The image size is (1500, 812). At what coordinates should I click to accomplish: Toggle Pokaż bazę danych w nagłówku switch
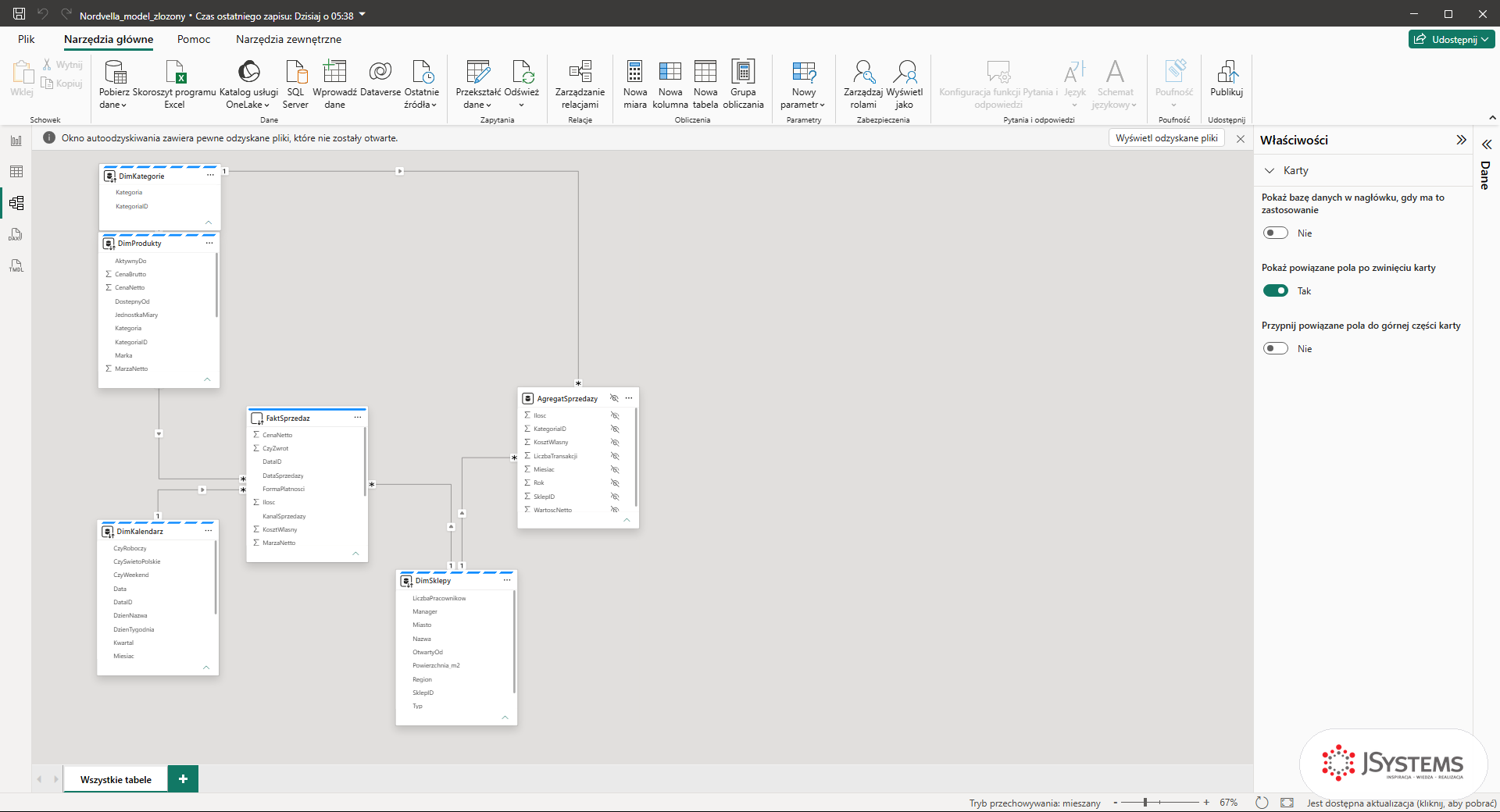click(1275, 233)
